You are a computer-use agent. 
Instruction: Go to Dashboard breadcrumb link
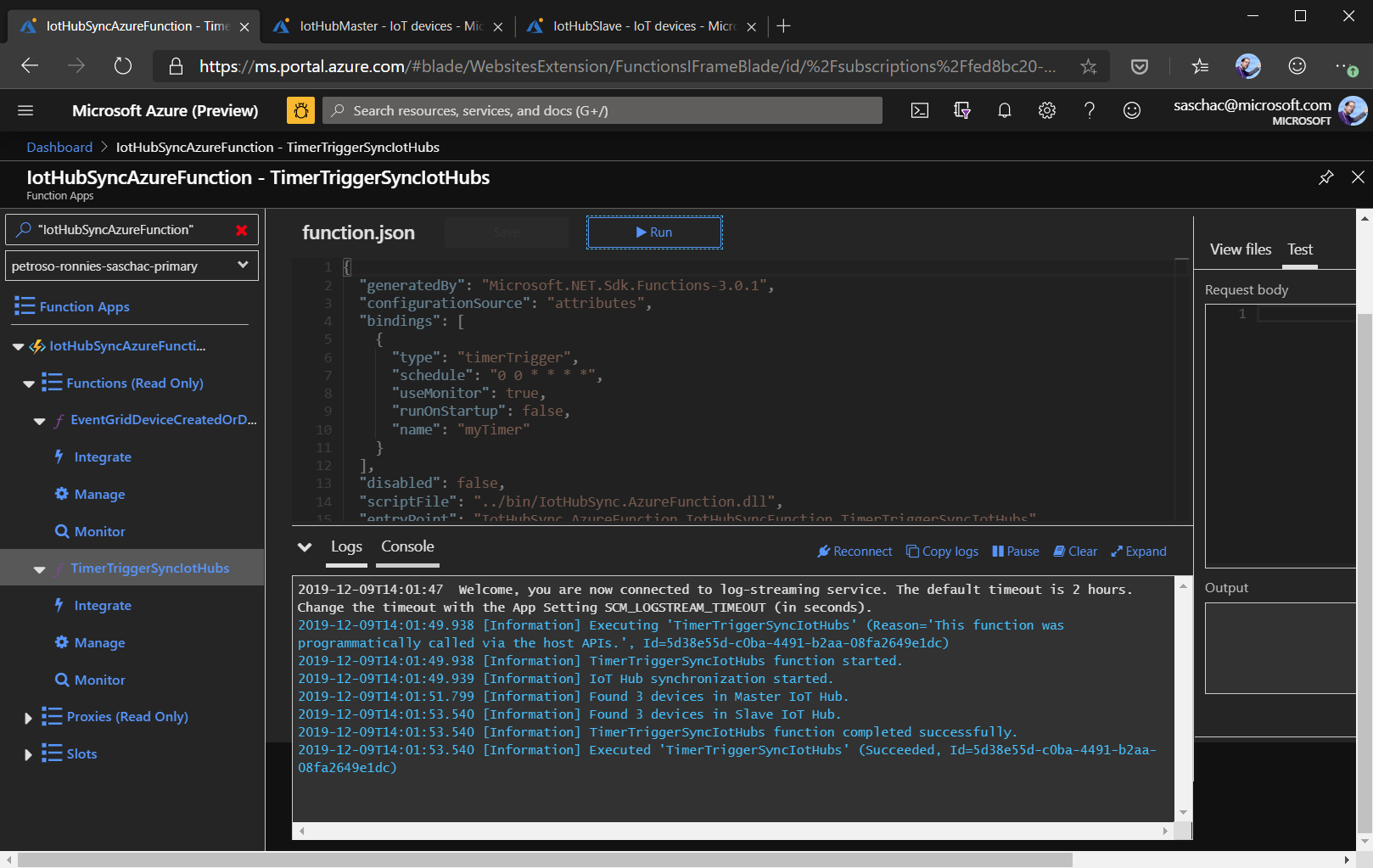[59, 148]
